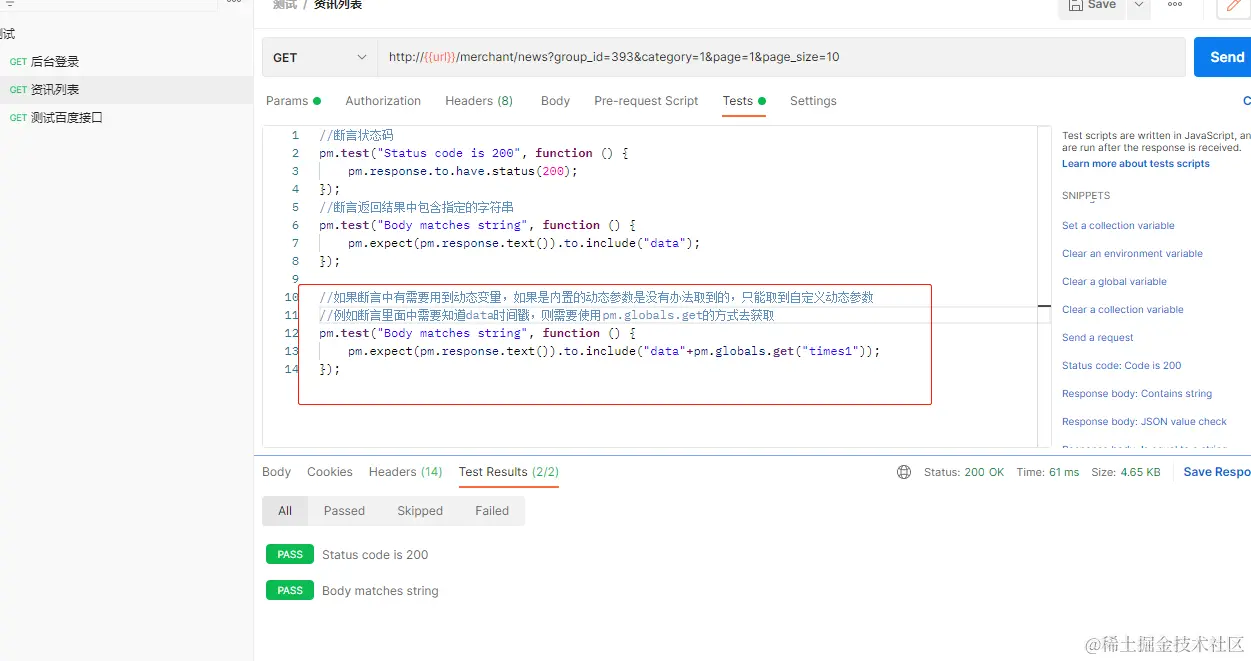Click the Save Response button
This screenshot has width=1251, height=661.
(1217, 472)
